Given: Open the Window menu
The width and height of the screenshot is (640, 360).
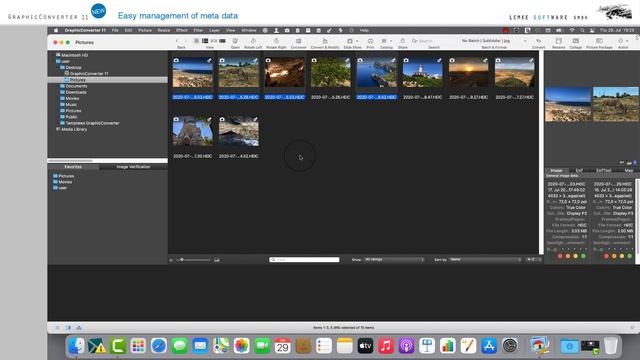Looking at the screenshot, I should (249, 30).
